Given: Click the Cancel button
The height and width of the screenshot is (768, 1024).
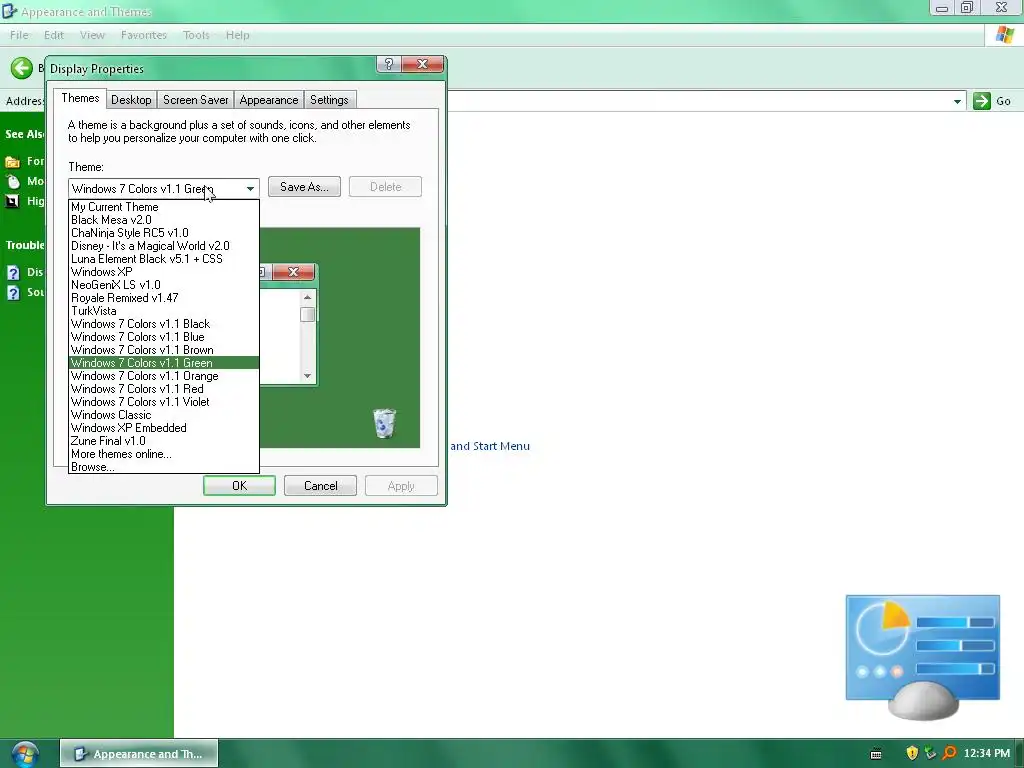Looking at the screenshot, I should point(320,485).
